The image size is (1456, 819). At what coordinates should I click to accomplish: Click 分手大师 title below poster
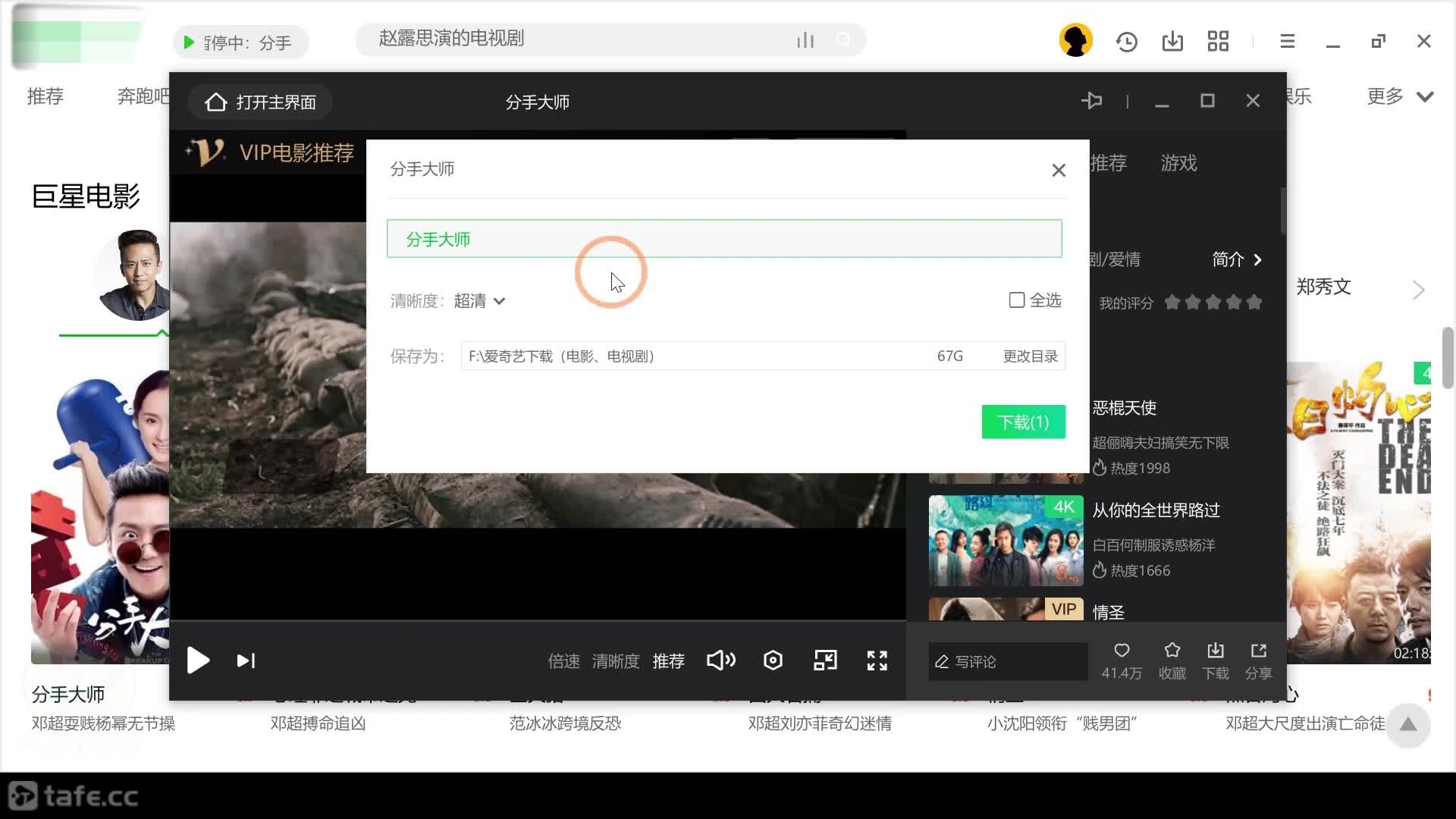[x=68, y=695]
